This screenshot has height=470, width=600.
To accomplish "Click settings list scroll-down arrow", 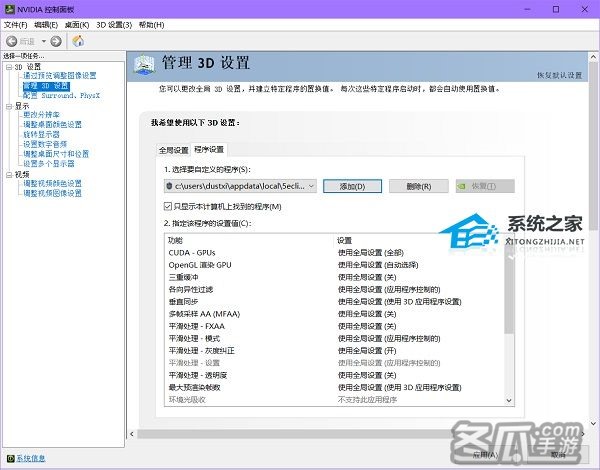I will (x=509, y=400).
